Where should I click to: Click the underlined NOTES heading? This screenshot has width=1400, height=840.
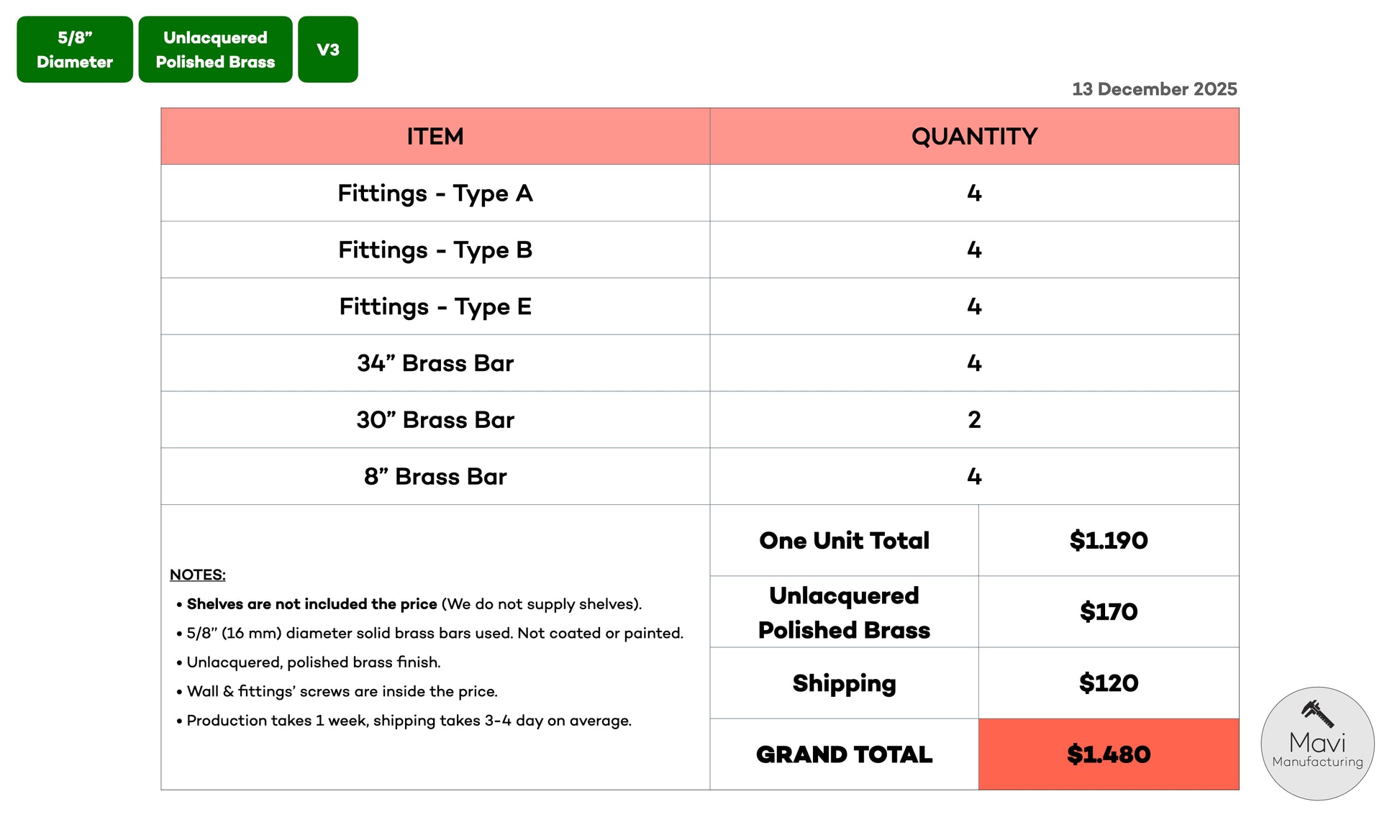tap(197, 575)
